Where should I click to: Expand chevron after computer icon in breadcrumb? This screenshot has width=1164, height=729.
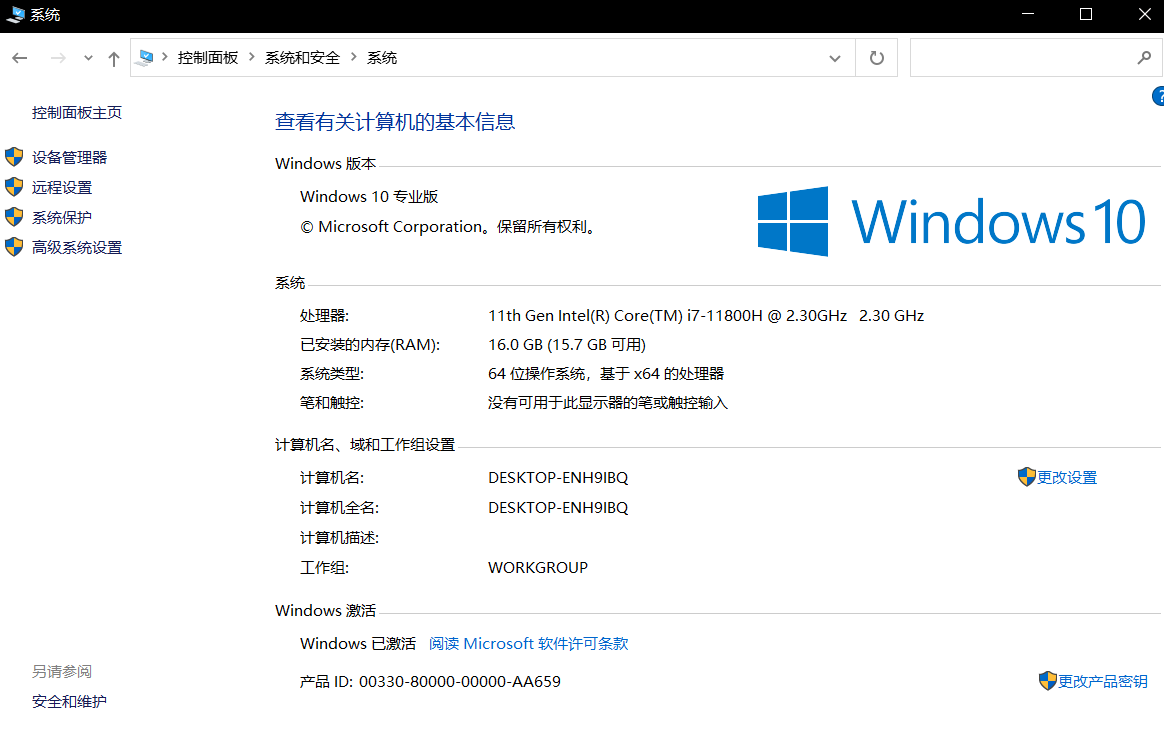(x=165, y=57)
